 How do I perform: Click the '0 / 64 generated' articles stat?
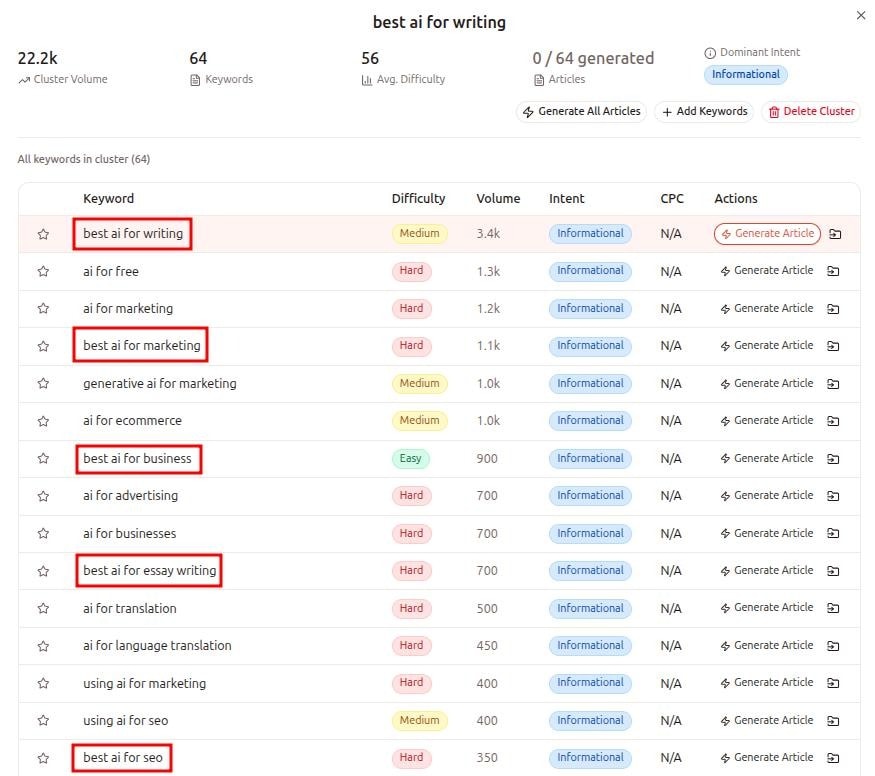[593, 58]
